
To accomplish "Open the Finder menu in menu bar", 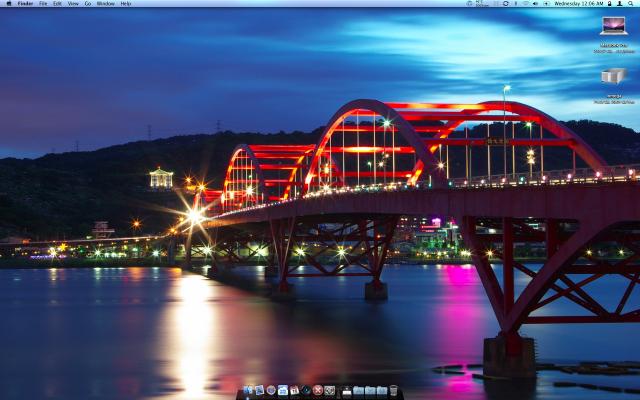I will 25,3.
